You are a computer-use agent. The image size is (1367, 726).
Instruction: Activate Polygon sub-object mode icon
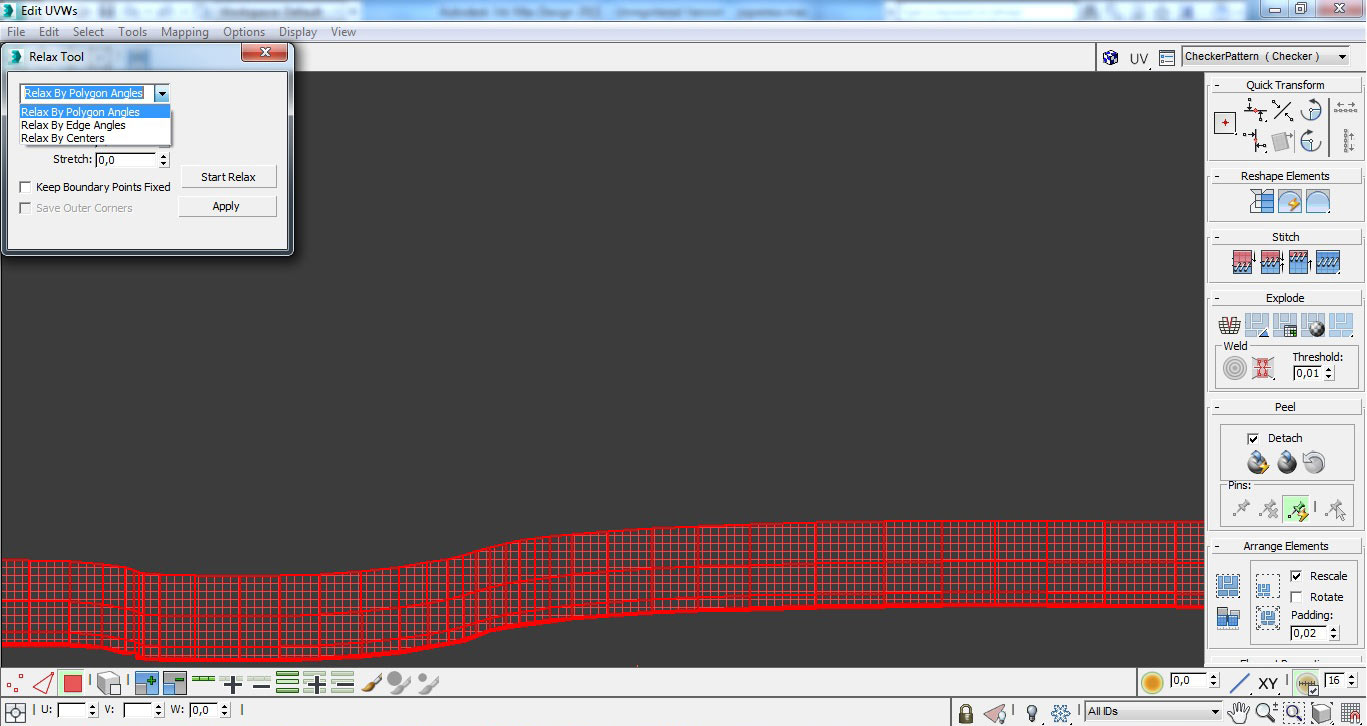pos(72,684)
